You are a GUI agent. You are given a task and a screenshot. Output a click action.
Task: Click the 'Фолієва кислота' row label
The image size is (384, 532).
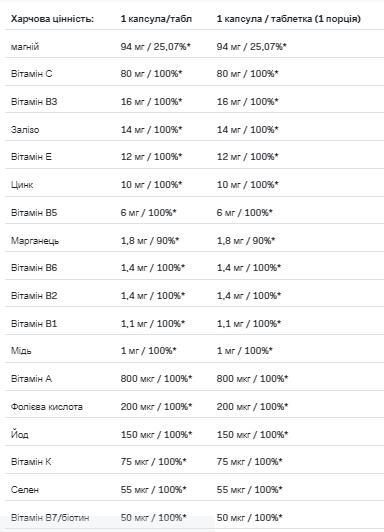point(46,406)
